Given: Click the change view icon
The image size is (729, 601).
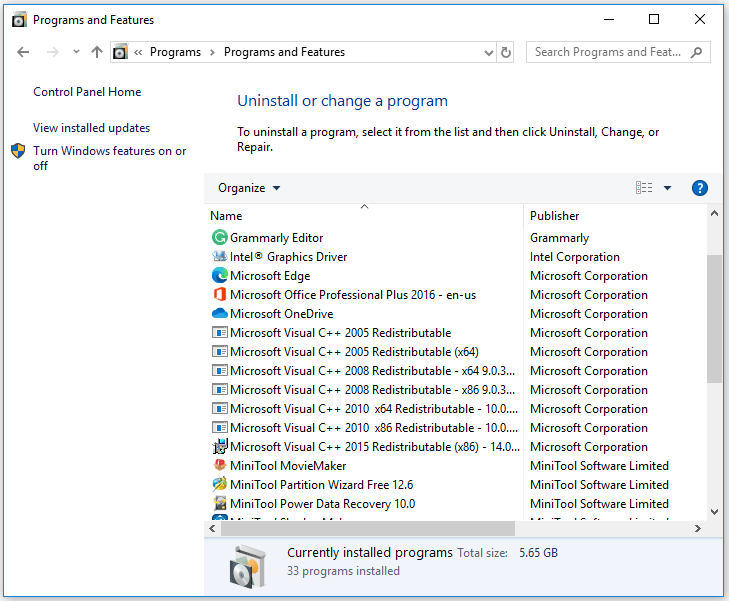Looking at the screenshot, I should click(644, 188).
